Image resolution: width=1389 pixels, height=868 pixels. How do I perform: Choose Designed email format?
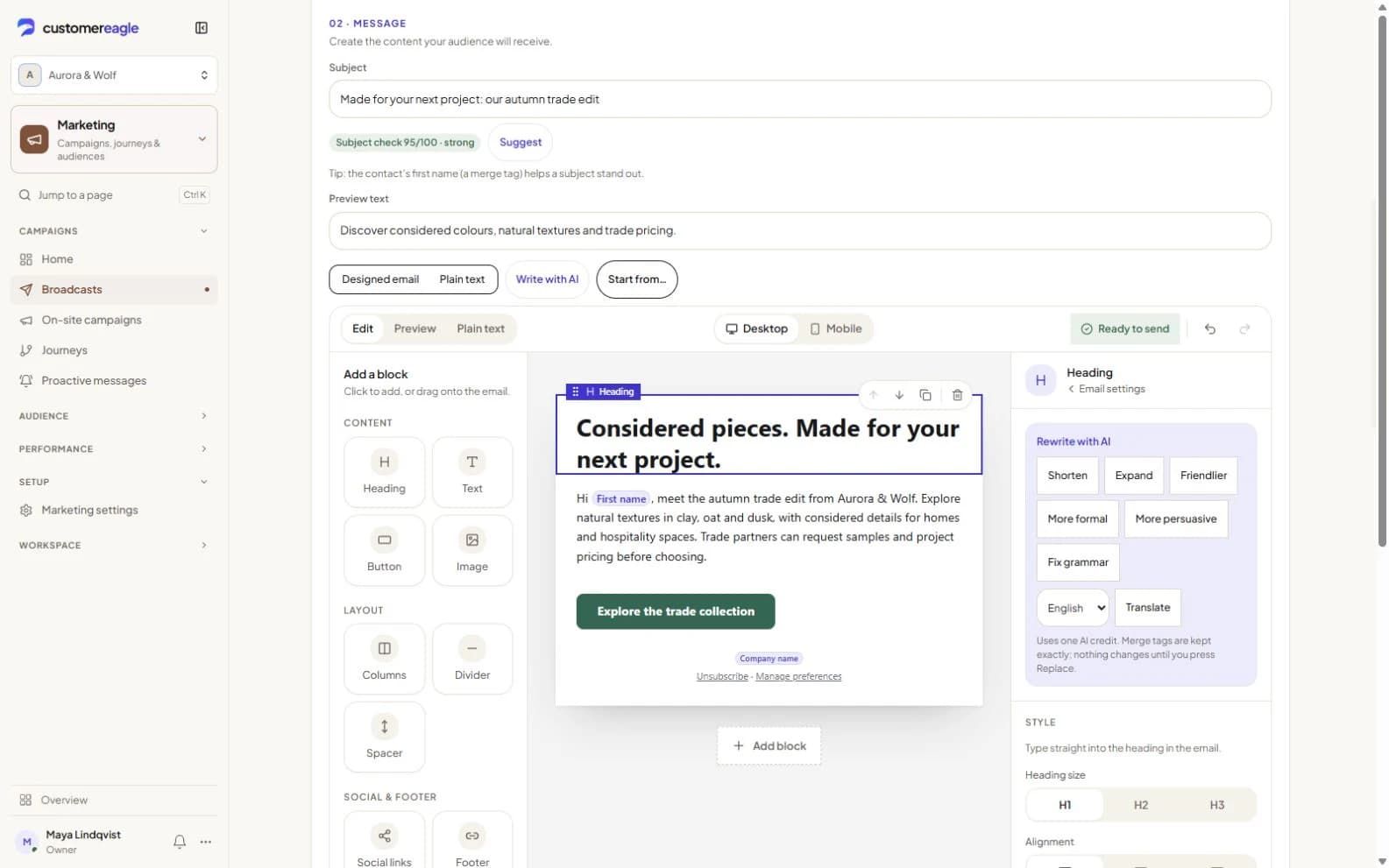pyautogui.click(x=380, y=279)
